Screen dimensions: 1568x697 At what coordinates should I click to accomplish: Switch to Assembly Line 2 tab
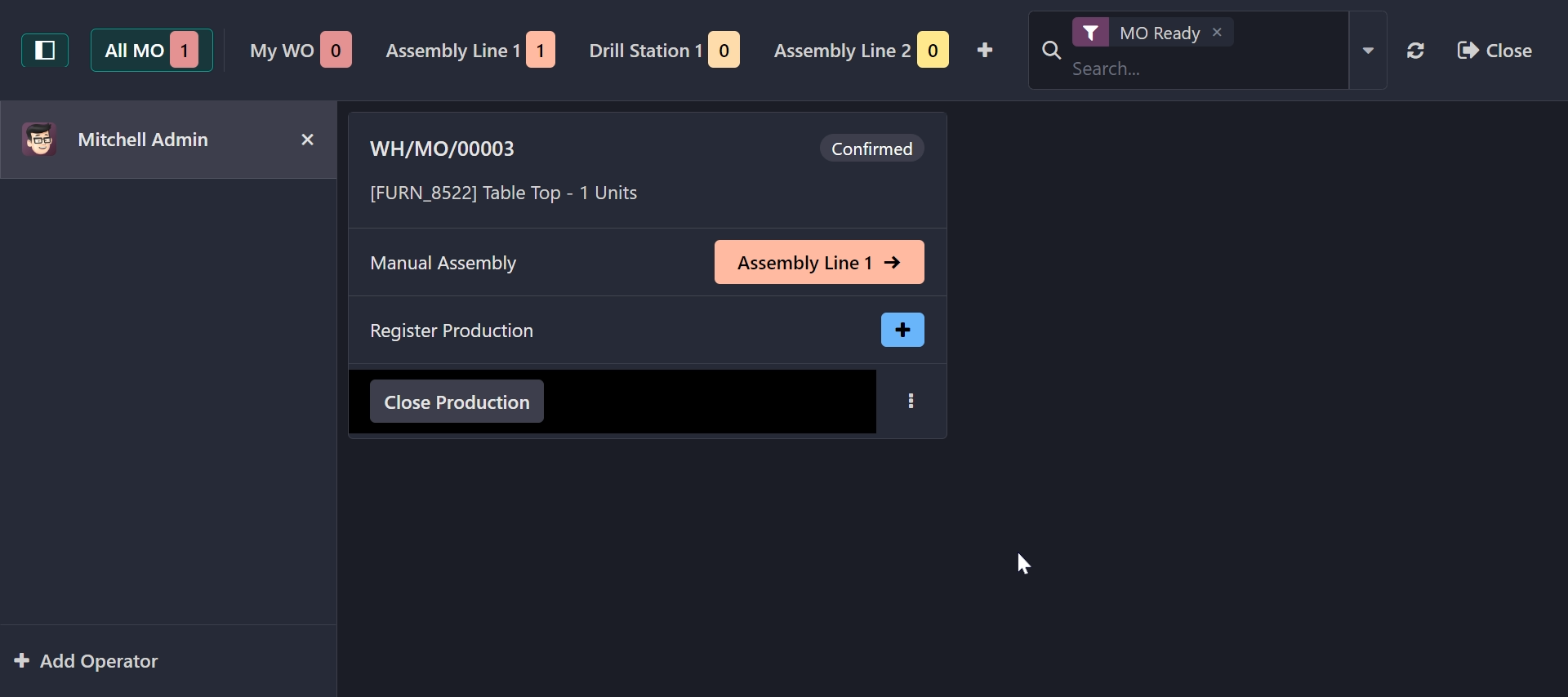(860, 51)
